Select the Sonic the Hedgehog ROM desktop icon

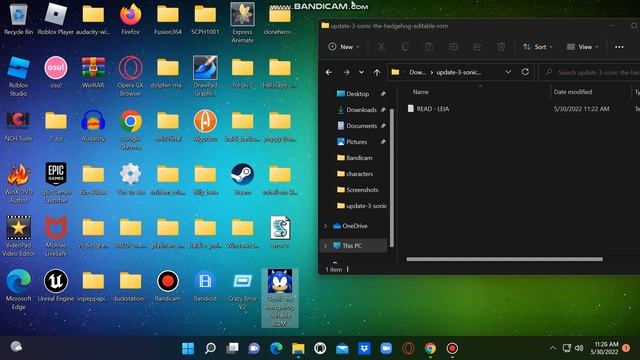[x=280, y=298]
